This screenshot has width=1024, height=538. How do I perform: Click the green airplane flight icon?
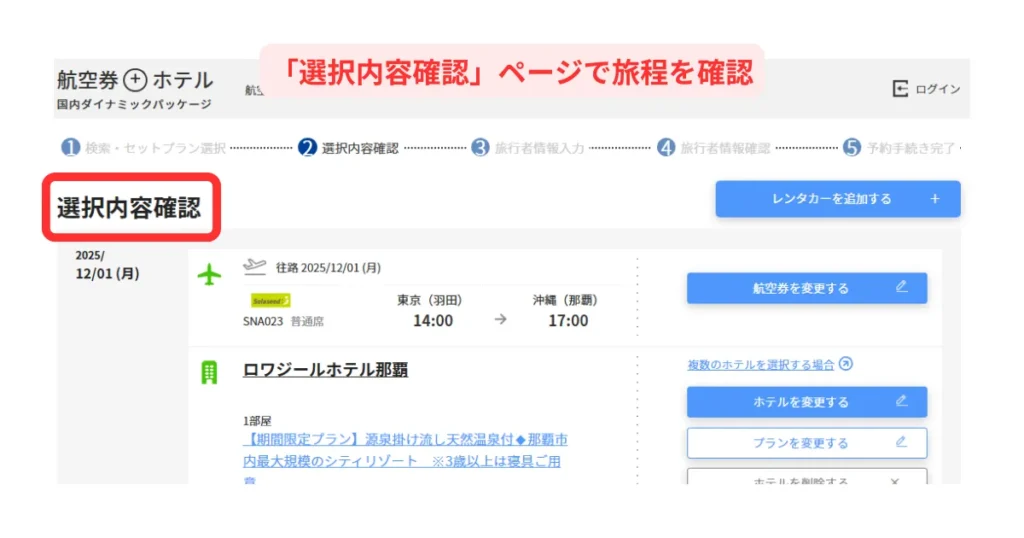(x=209, y=275)
